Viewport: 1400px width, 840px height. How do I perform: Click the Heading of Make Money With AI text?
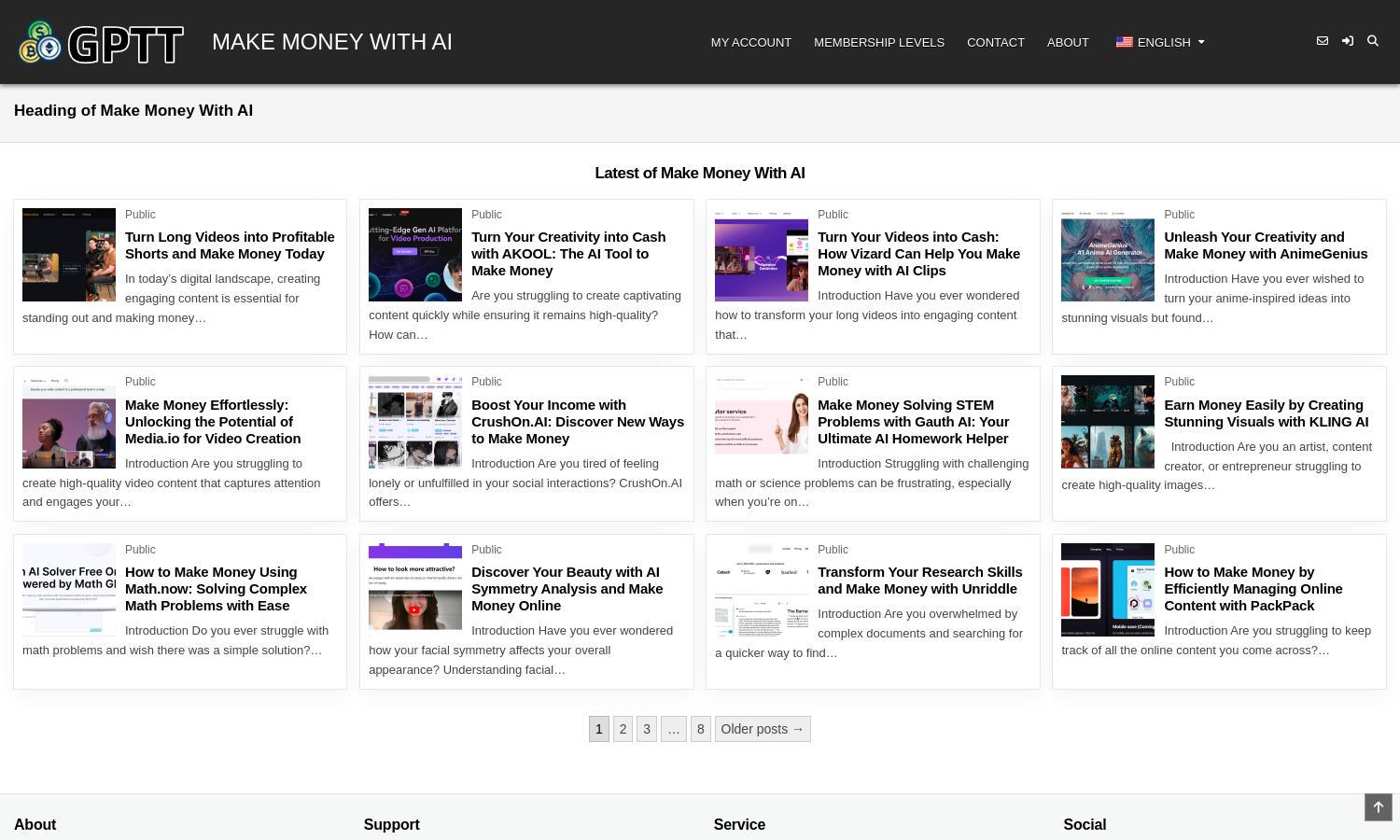pos(133,110)
